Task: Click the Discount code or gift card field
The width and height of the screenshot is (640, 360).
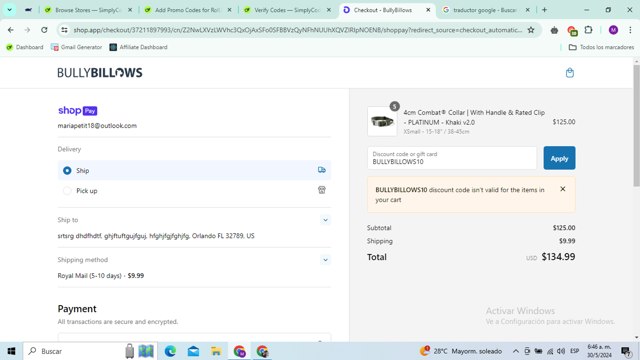Action: pyautogui.click(x=452, y=158)
